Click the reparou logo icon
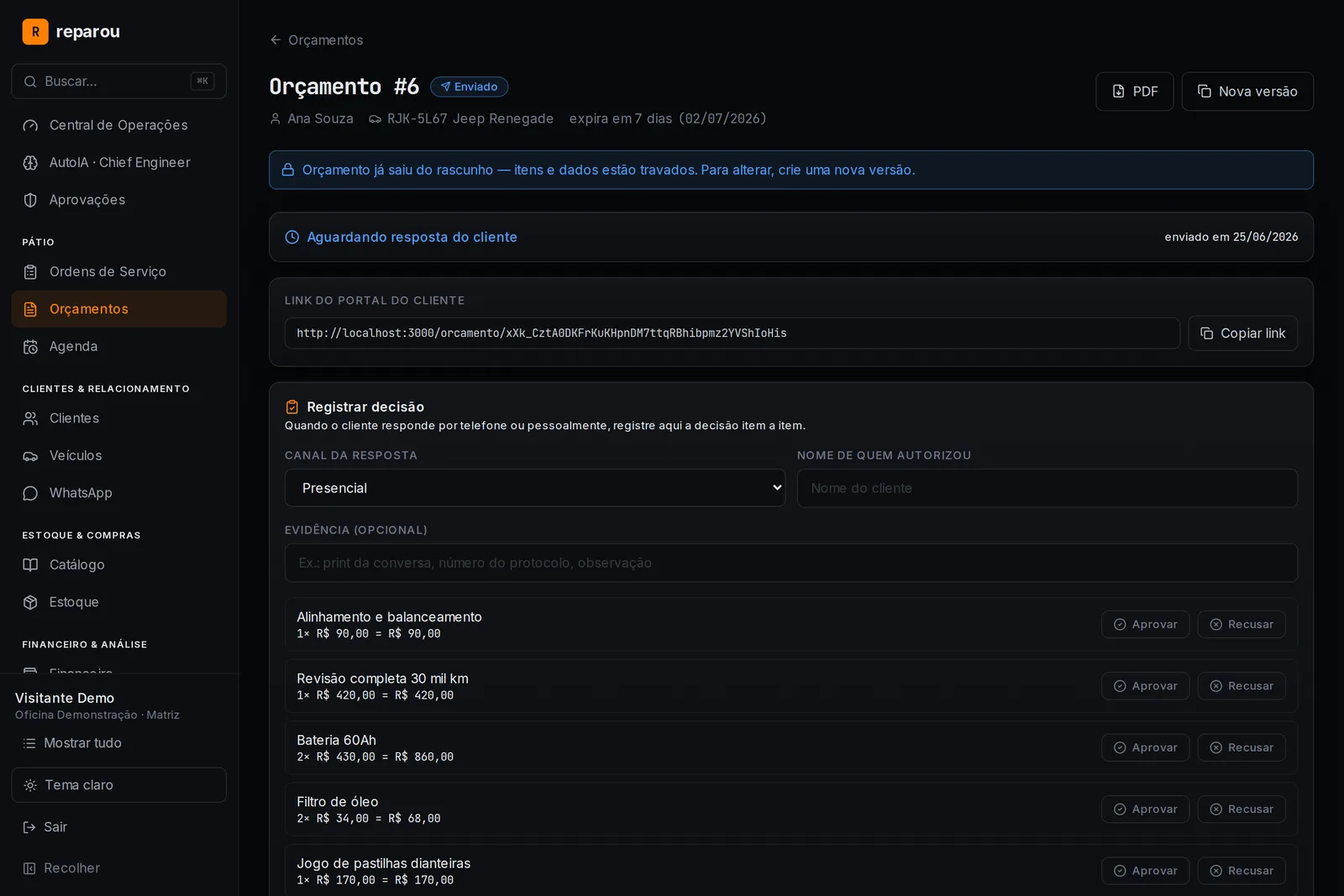The width and height of the screenshot is (1344, 896). tap(35, 32)
